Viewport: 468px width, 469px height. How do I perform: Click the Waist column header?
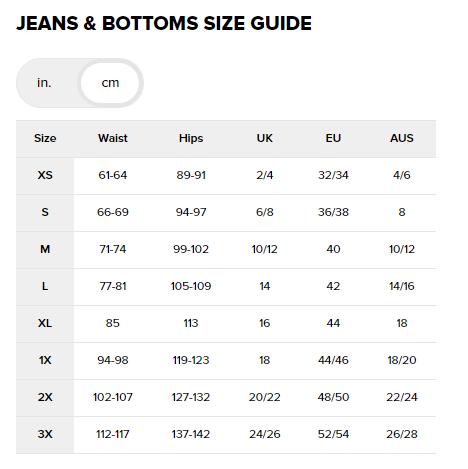point(113,138)
